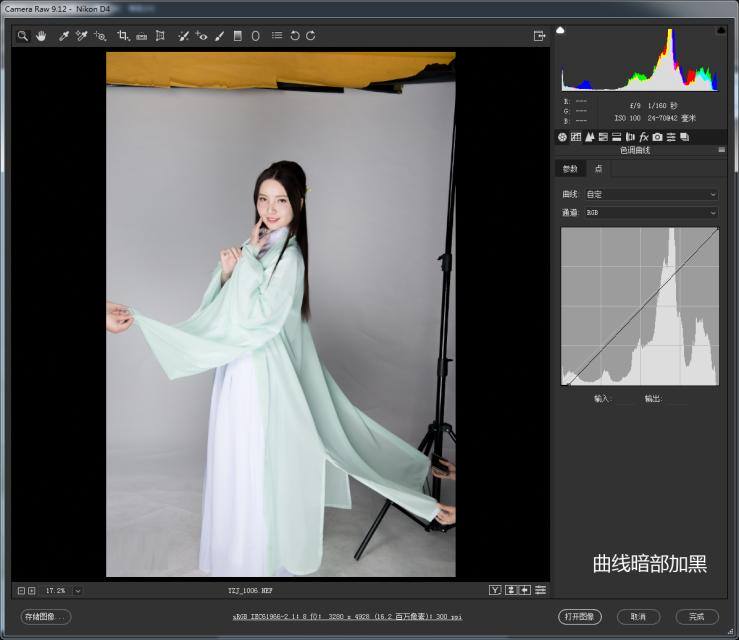739x640 pixels.
Task: Toggle shadow clipping warning in histogram
Action: (x=561, y=31)
